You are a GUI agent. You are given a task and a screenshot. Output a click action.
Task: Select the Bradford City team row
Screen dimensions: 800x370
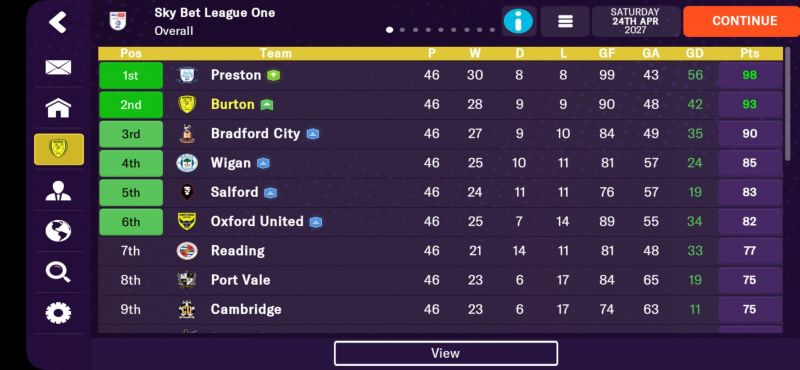[x=440, y=134]
